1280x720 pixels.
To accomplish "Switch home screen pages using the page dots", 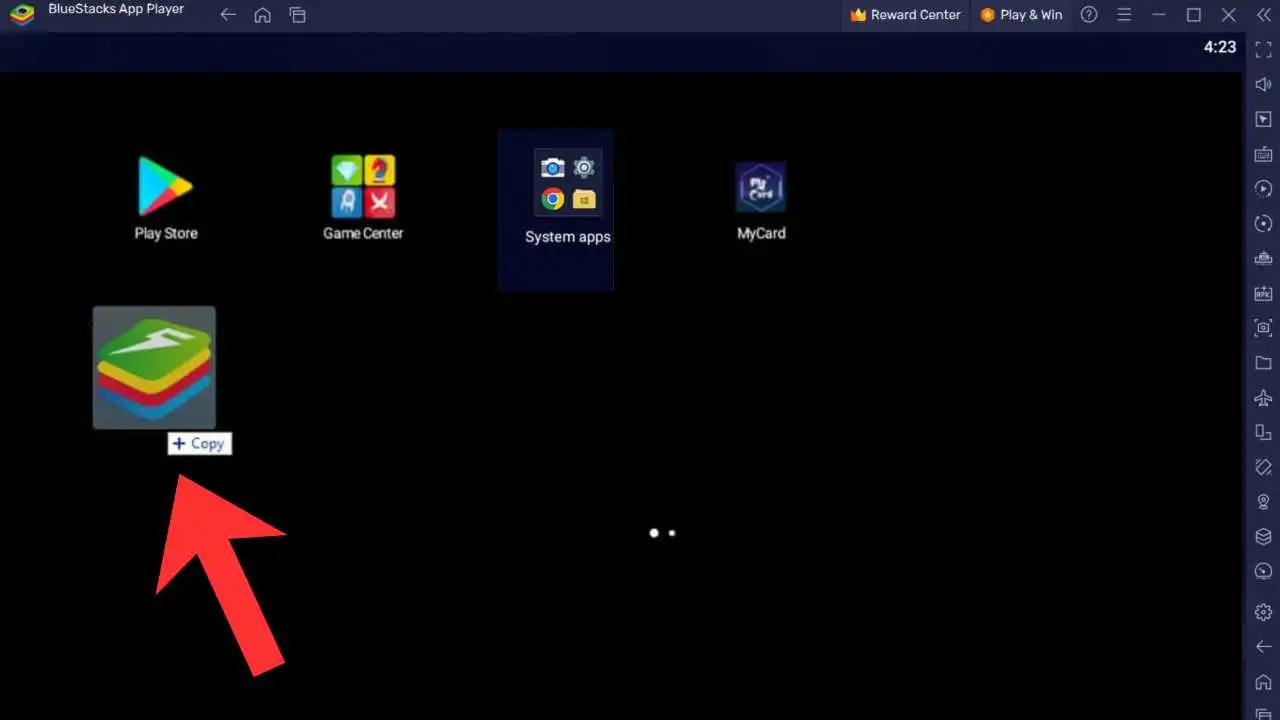I will click(662, 533).
